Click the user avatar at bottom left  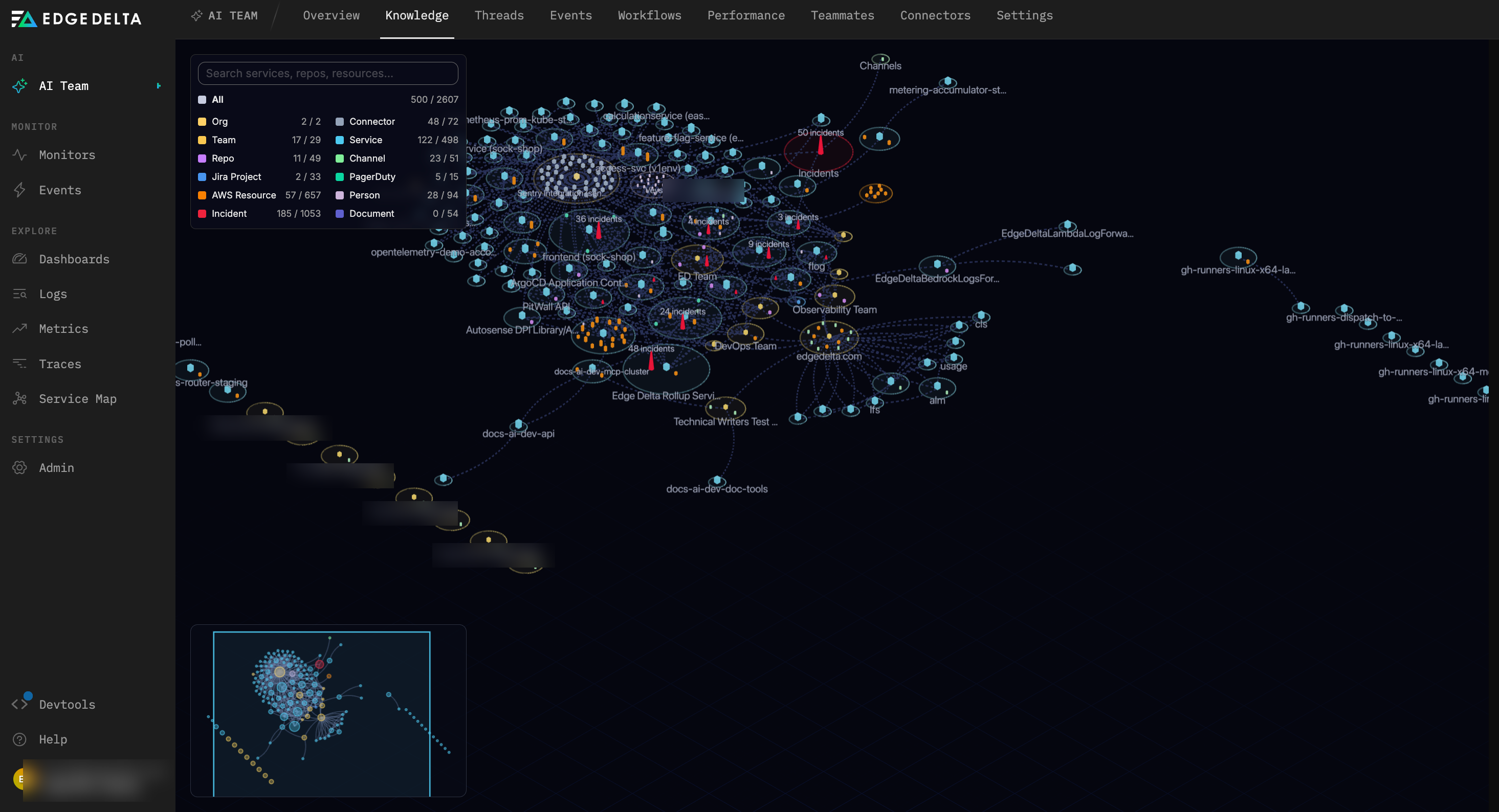pos(21,779)
